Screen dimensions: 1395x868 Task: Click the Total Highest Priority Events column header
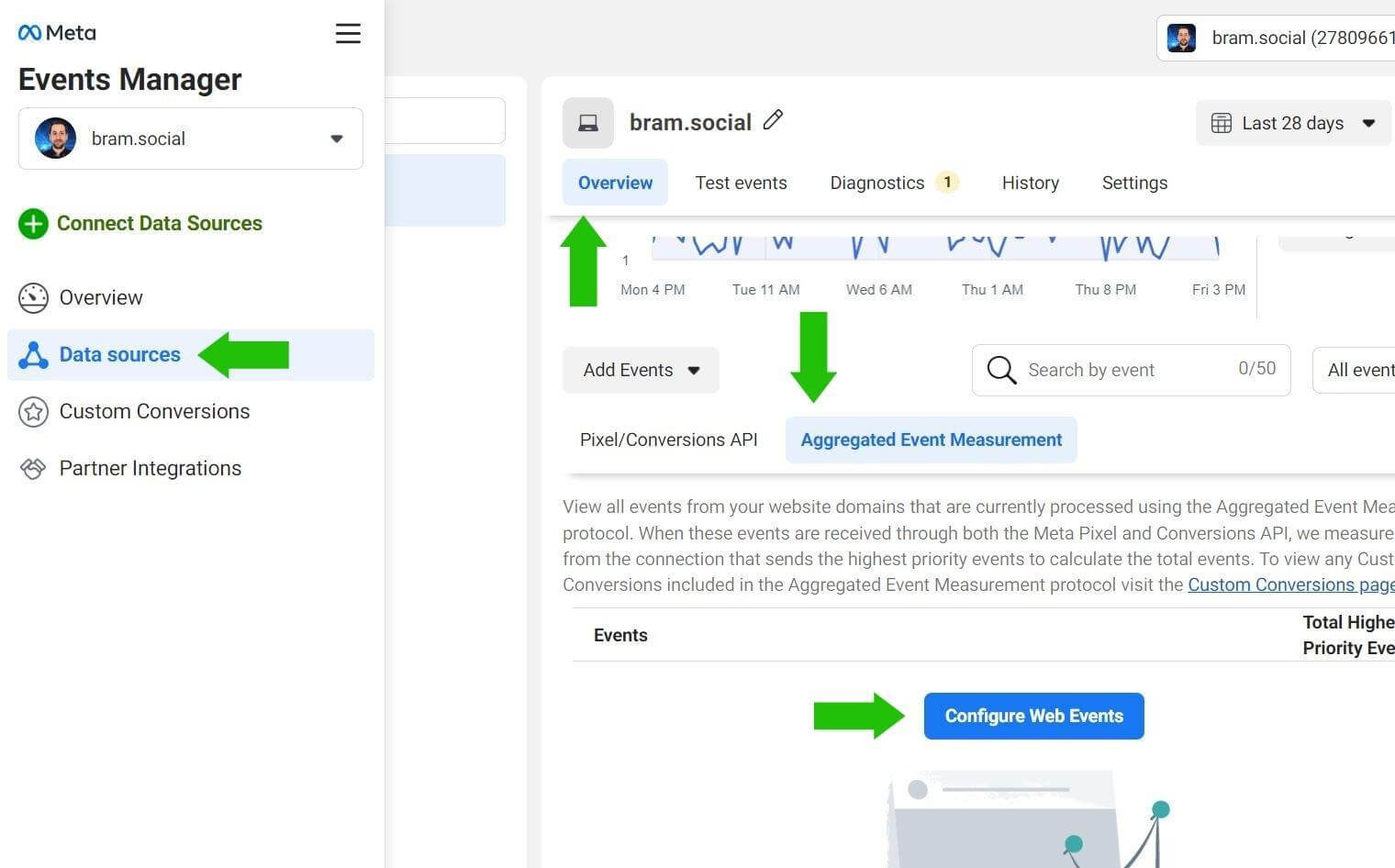coord(1348,635)
